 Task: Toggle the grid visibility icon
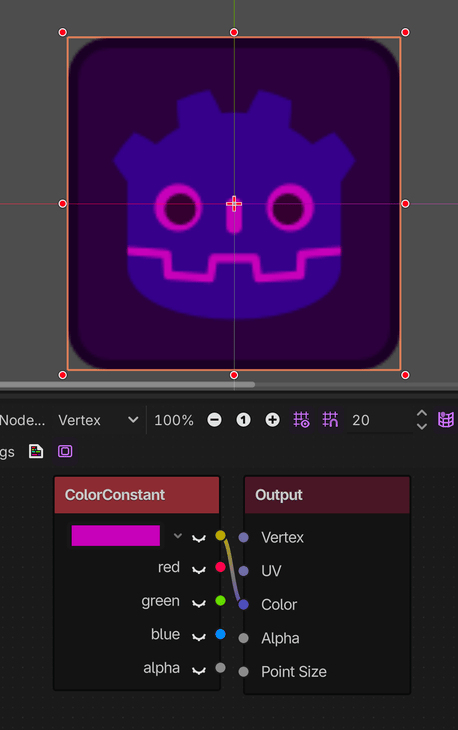pos(301,420)
